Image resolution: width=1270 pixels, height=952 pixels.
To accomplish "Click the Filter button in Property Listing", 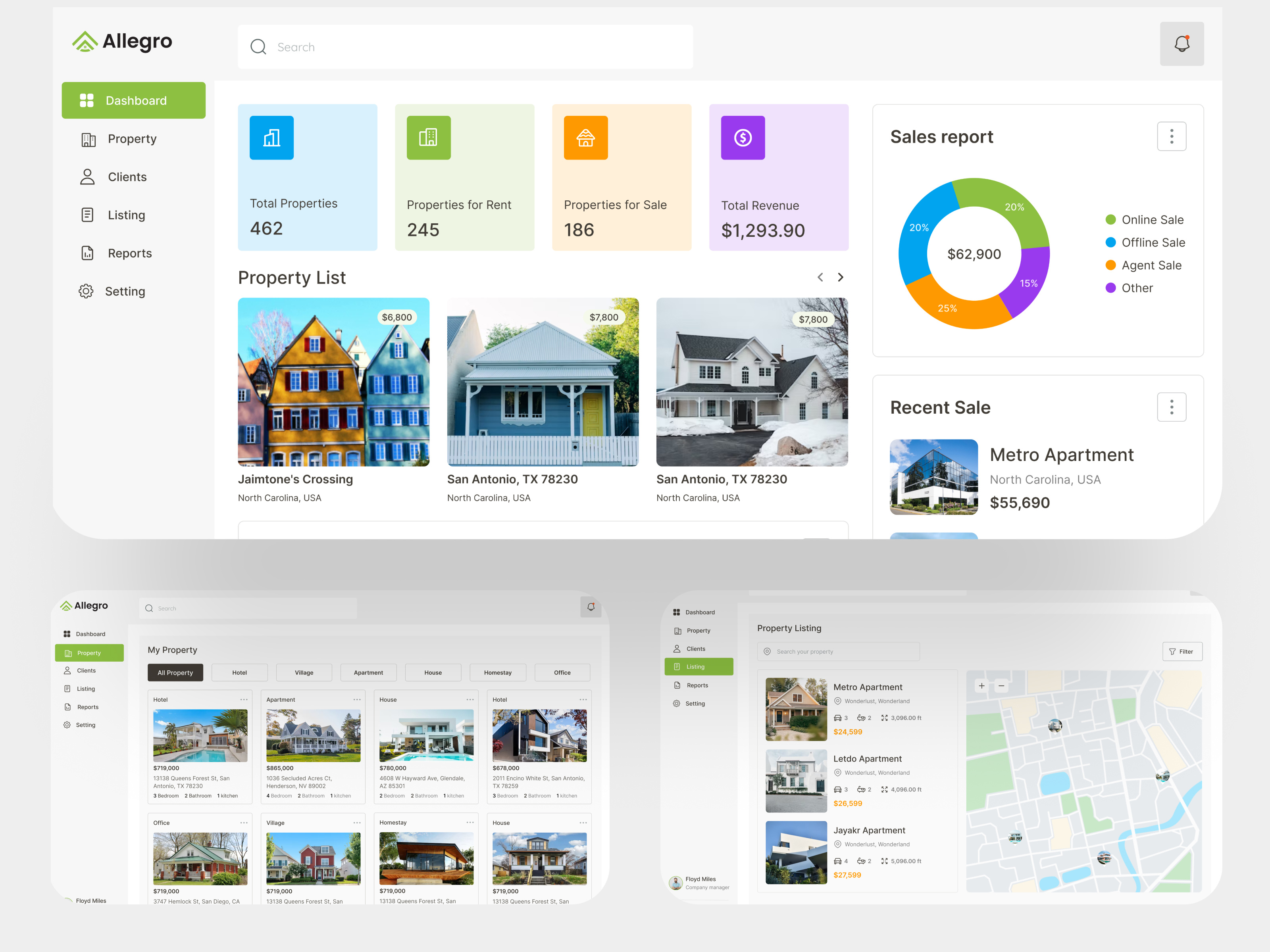I will [x=1182, y=651].
